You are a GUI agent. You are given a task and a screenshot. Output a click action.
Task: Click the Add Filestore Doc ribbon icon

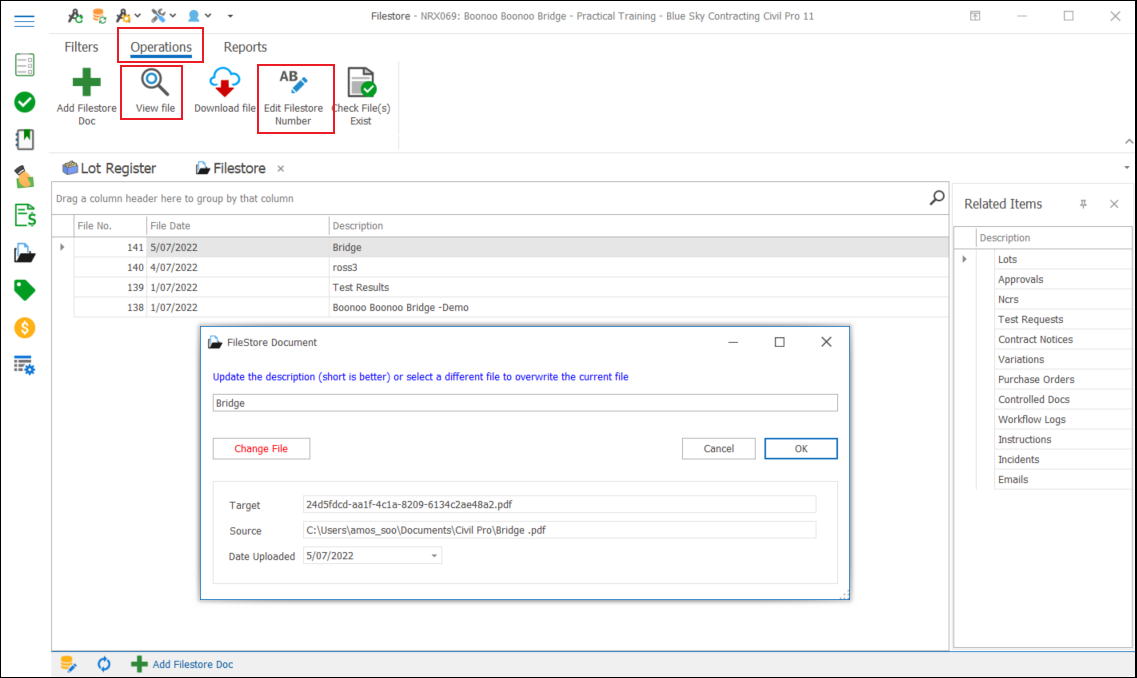point(86,84)
